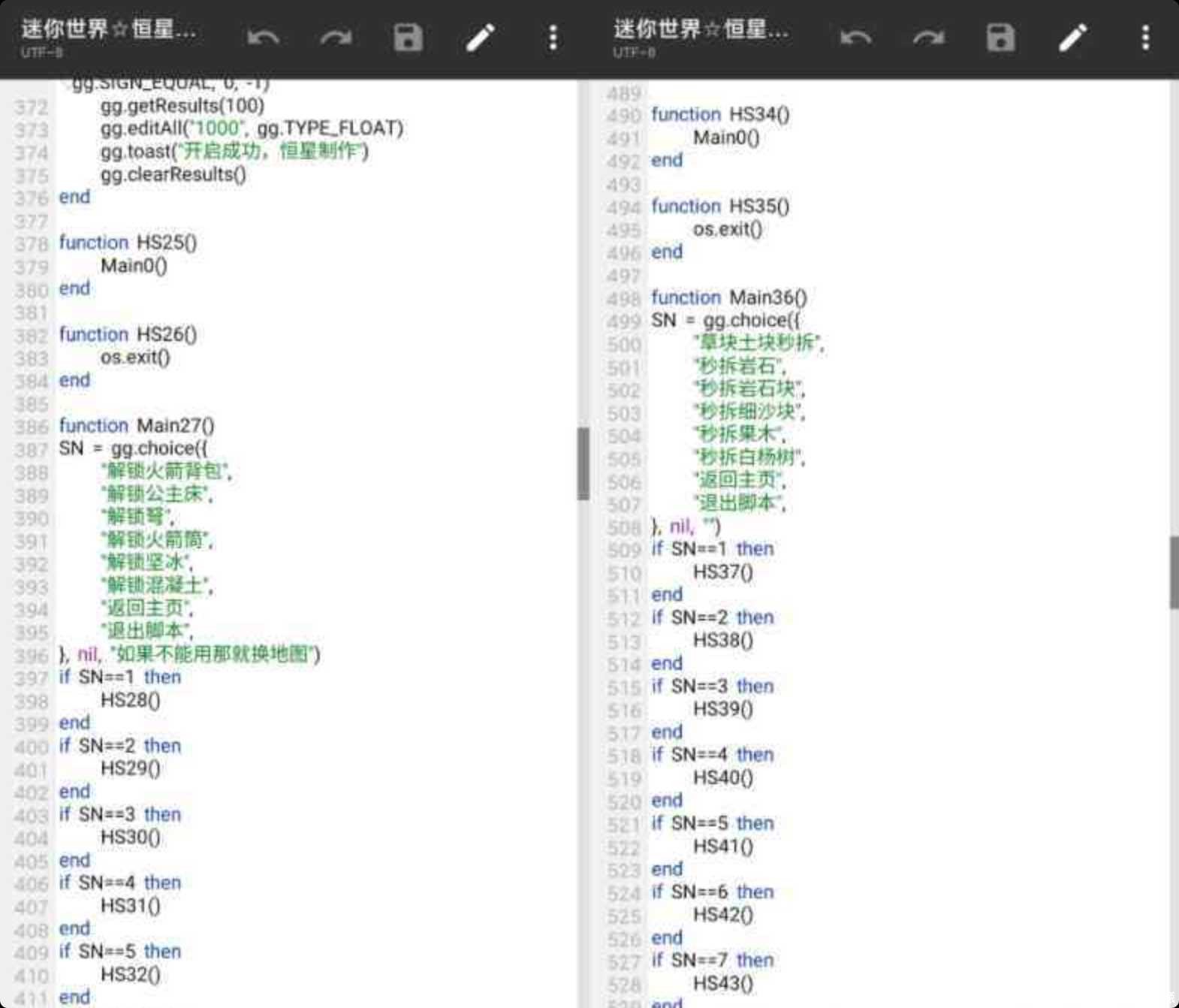Click 'HS28()' call on line 398

point(131,700)
